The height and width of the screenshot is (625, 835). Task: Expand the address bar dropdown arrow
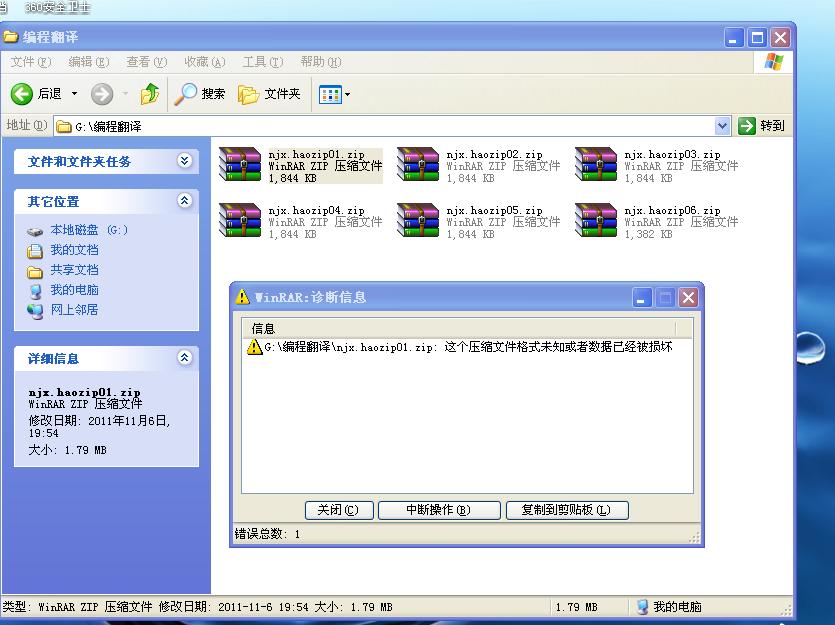tap(723, 126)
